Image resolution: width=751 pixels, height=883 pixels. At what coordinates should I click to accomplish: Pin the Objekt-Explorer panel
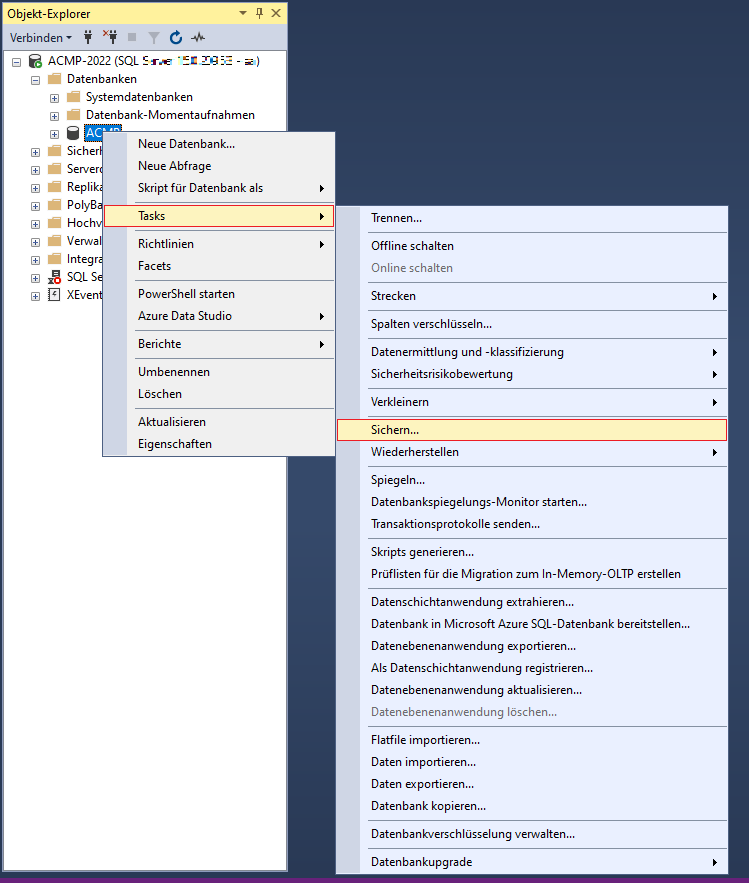tap(259, 13)
